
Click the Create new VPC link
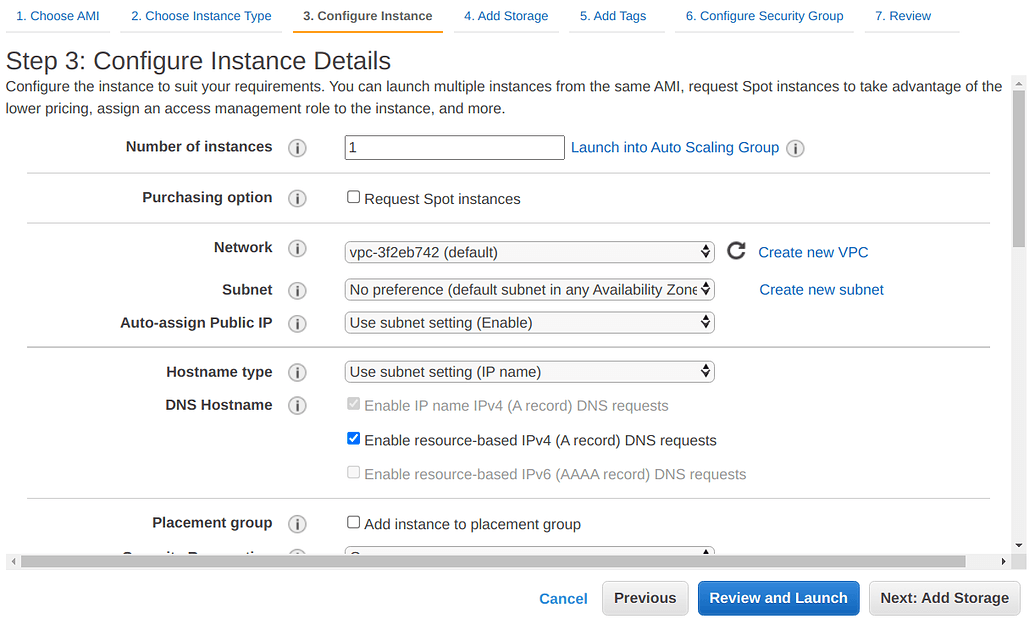813,252
